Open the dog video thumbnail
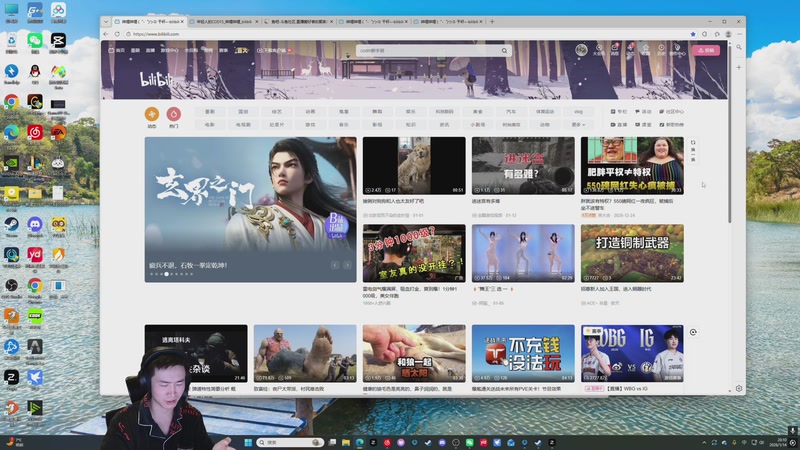This screenshot has height=450, width=800. coord(414,165)
